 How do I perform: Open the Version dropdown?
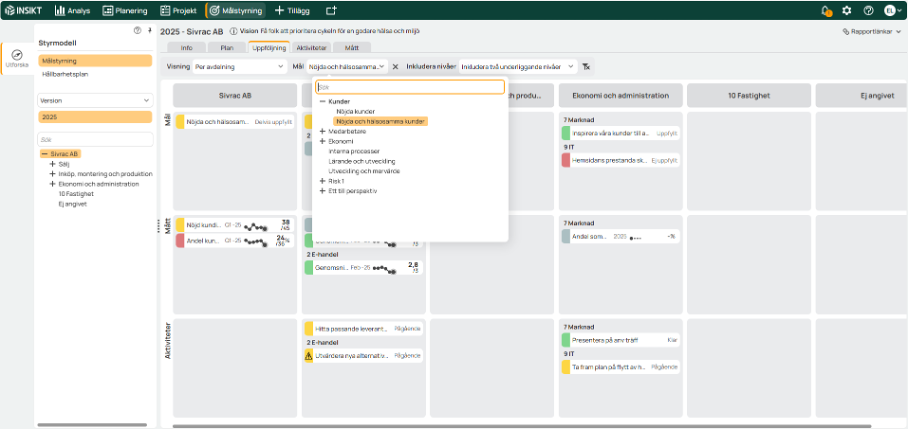(x=94, y=100)
